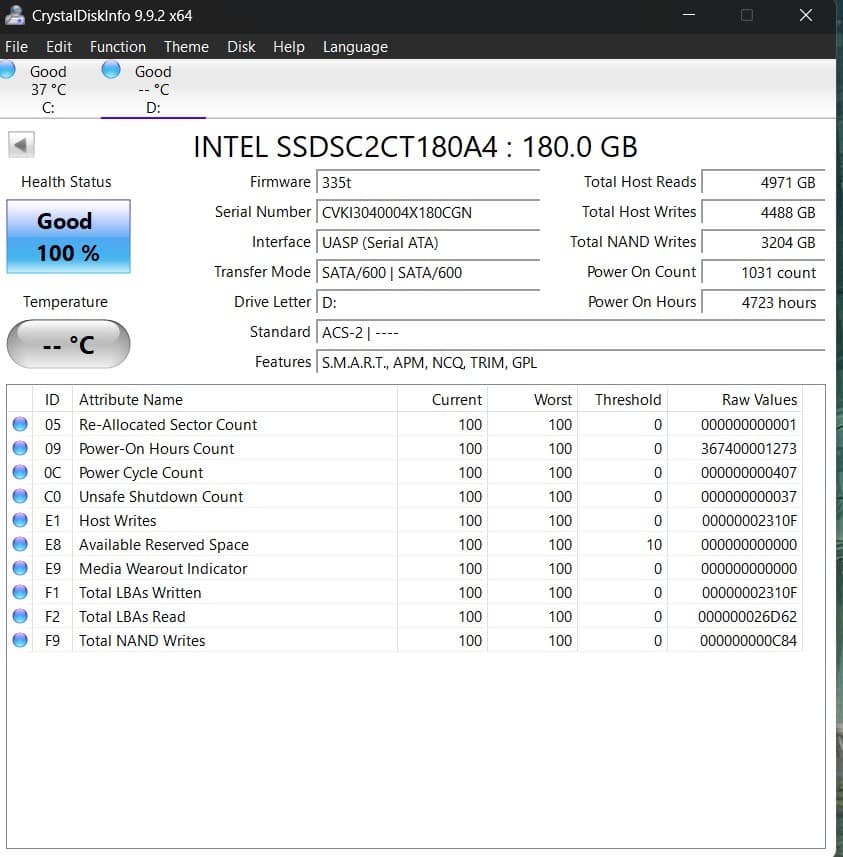Click status orb for Host Writes row
This screenshot has width=843, height=857.
(20, 520)
